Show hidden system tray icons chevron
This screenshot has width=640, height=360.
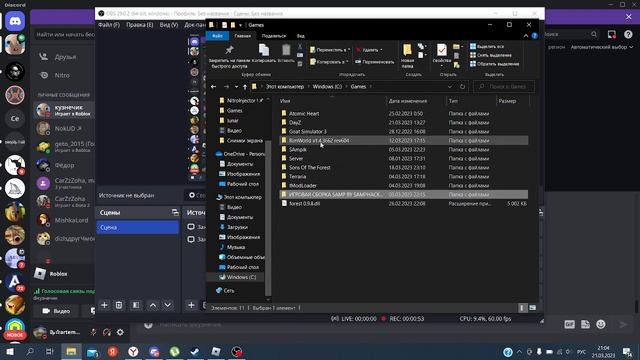point(519,351)
